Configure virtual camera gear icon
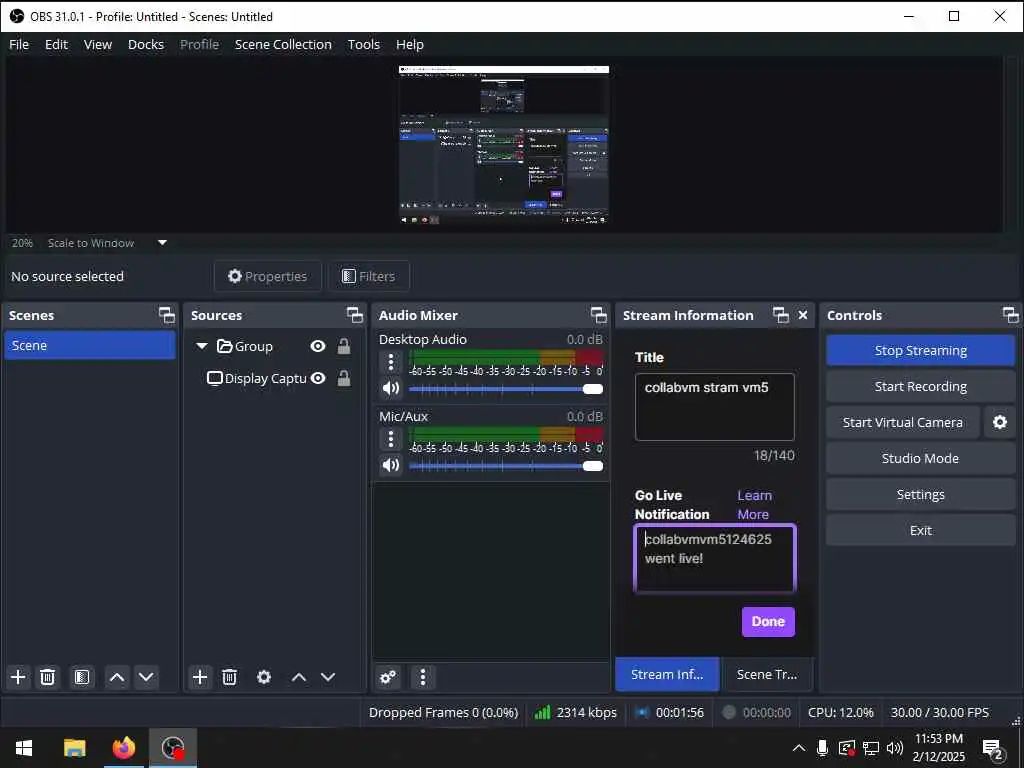The image size is (1024, 768). pyautogui.click(x=1000, y=422)
